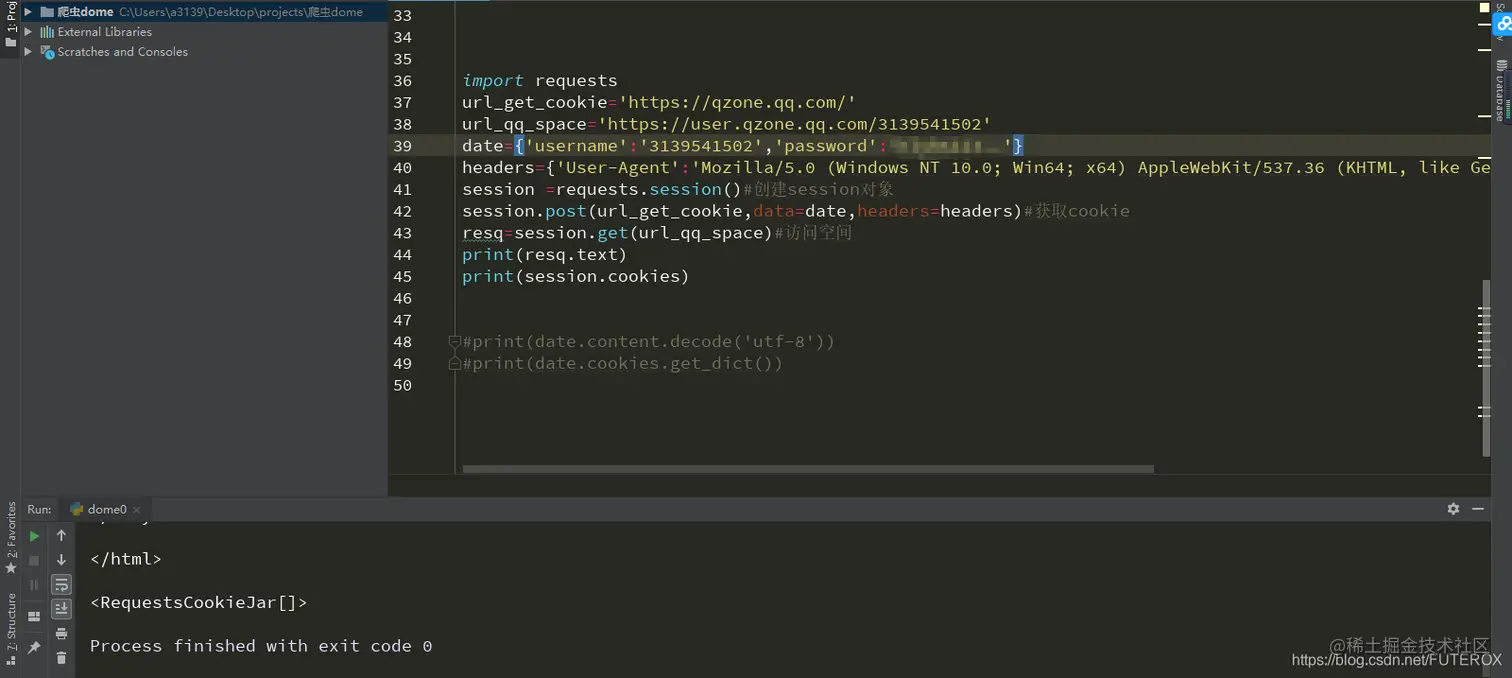The image size is (1512, 678).
Task: Click the 'print(session.cookies)' line
Action: [576, 277]
